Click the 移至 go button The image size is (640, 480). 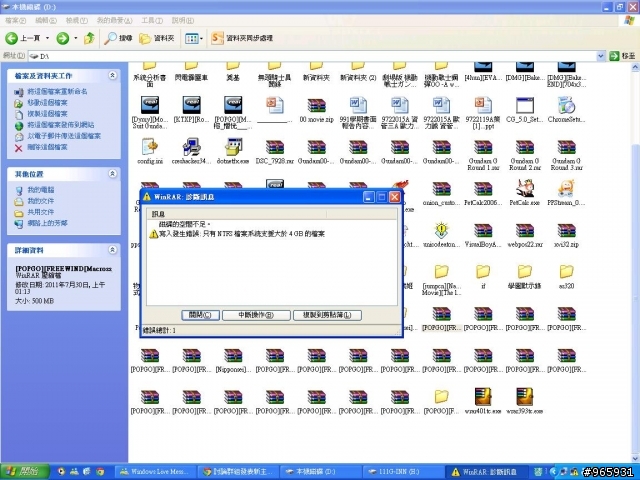(x=622, y=56)
